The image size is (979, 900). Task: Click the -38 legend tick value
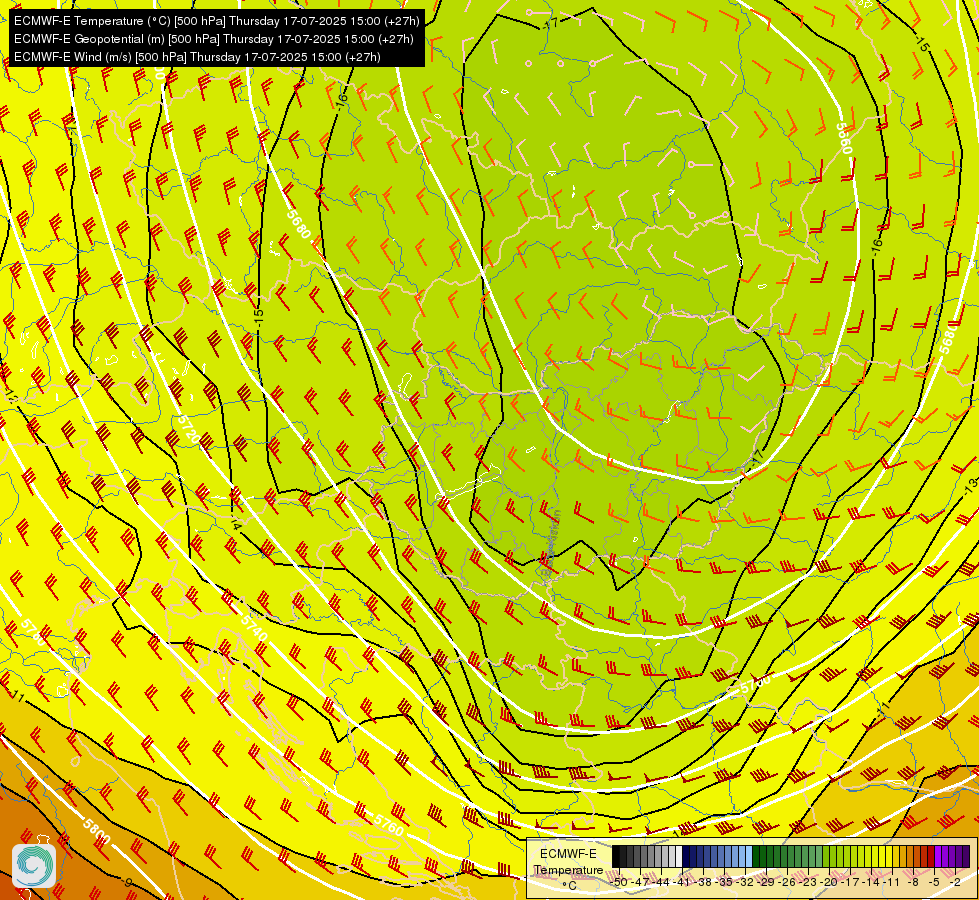click(x=704, y=883)
